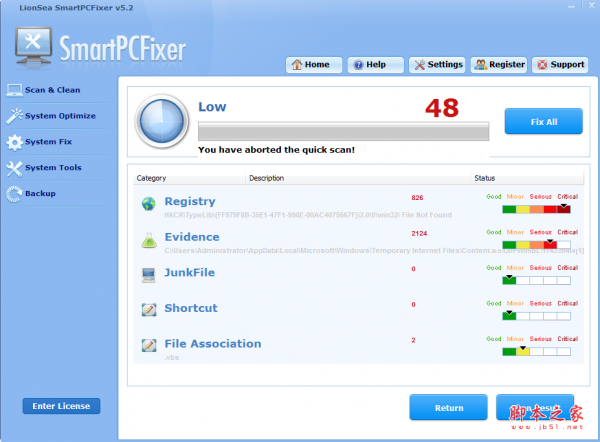Click the Category column header
Image resolution: width=600 pixels, height=442 pixels.
pos(151,178)
